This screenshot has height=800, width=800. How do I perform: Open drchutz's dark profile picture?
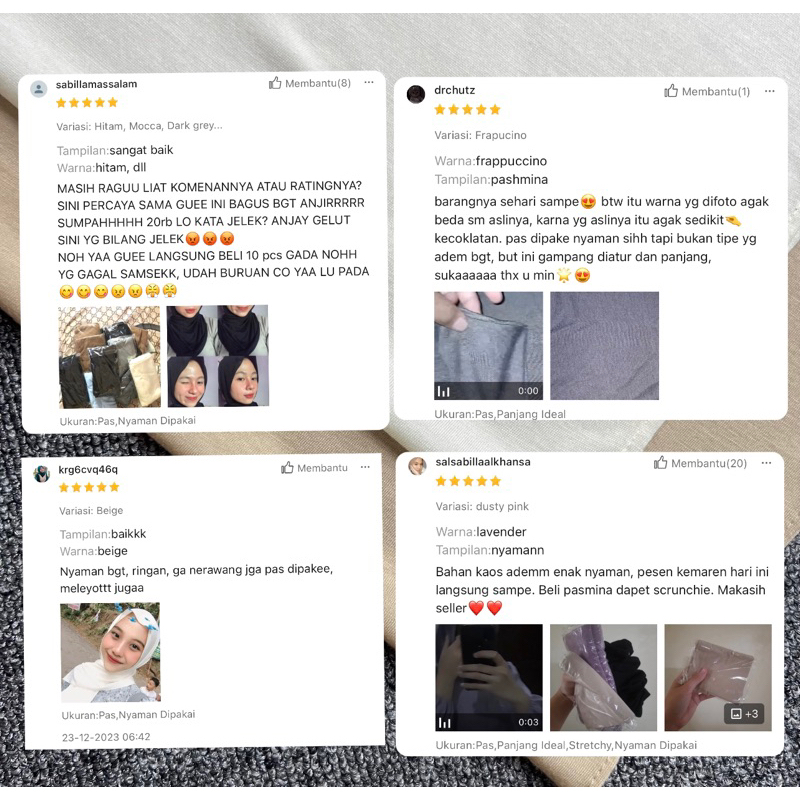coord(416,94)
